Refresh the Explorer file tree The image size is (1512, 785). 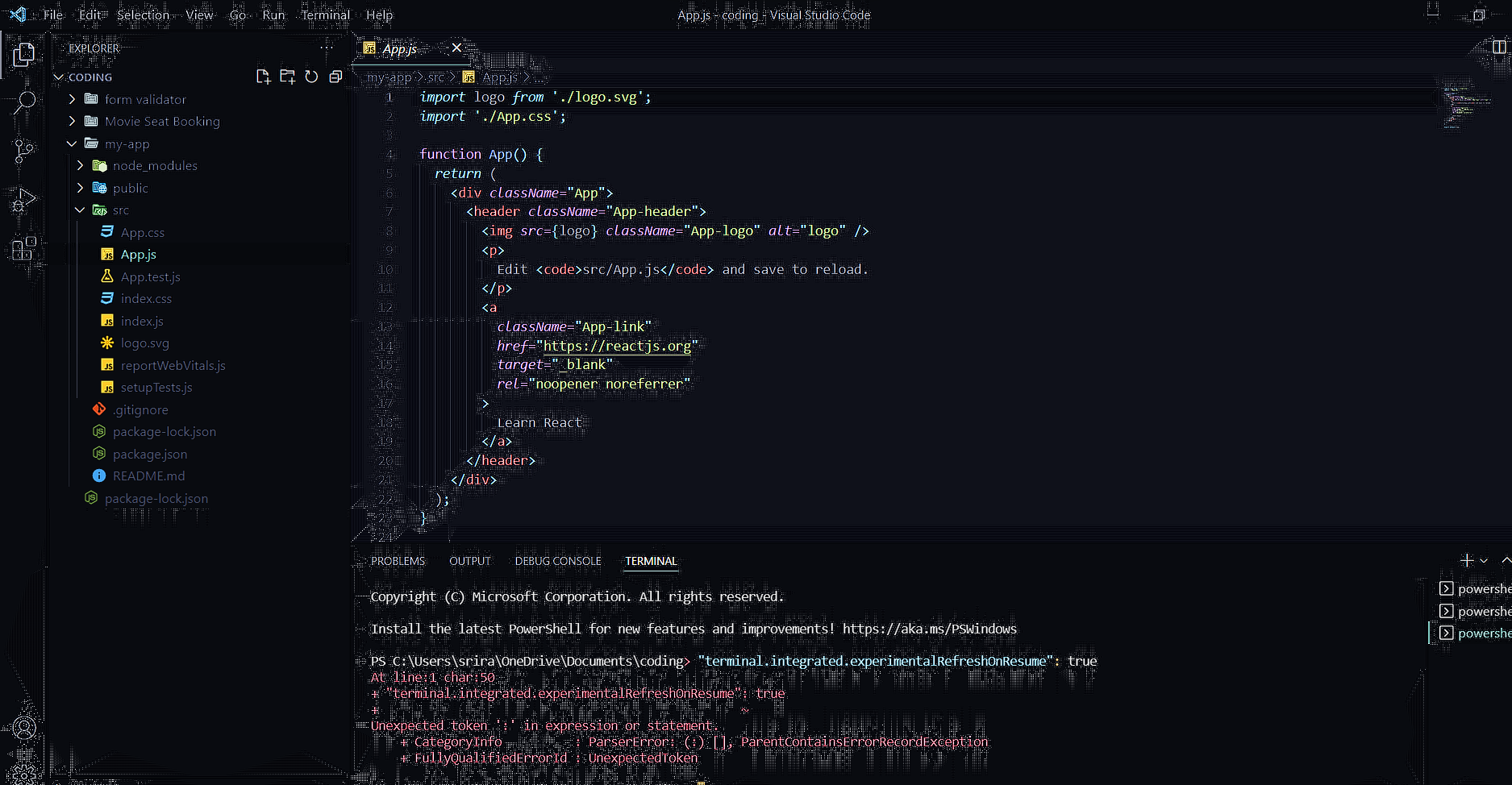311,76
